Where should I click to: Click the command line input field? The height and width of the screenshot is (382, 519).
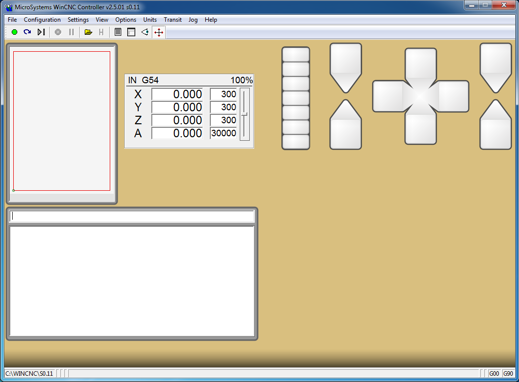[x=132, y=216]
